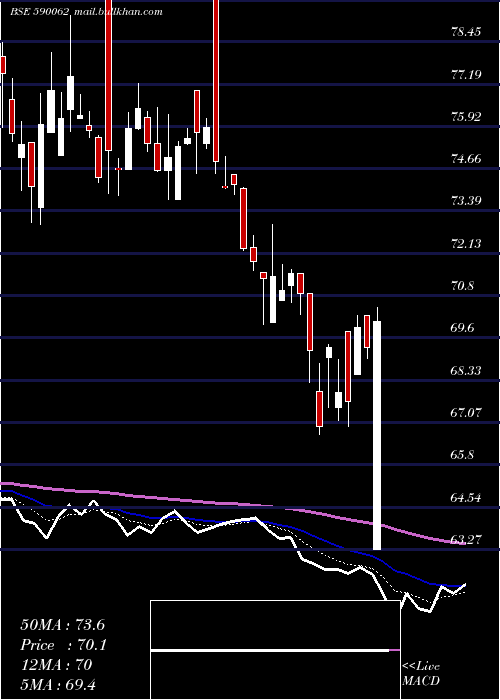Click the 68.33 price axis label
Viewport: 500px width, 700px height.
(466, 370)
